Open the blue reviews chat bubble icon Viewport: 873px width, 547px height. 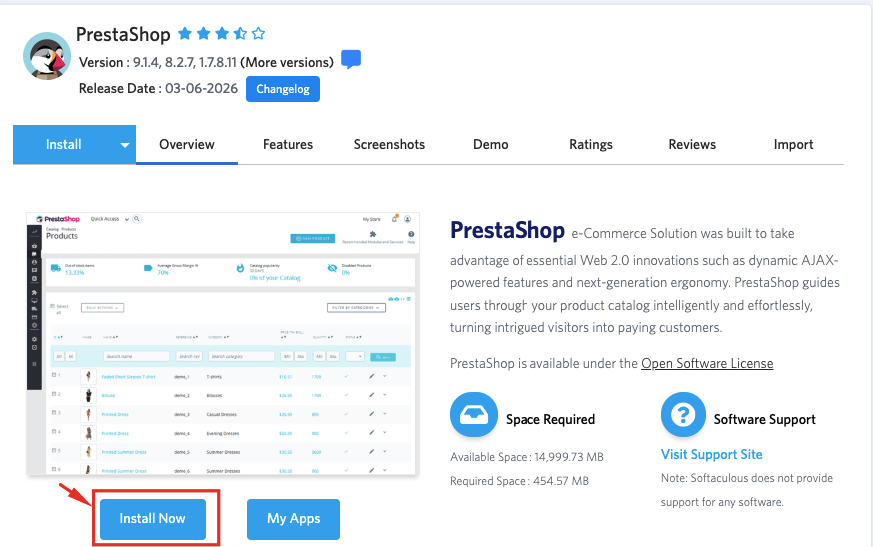[351, 59]
